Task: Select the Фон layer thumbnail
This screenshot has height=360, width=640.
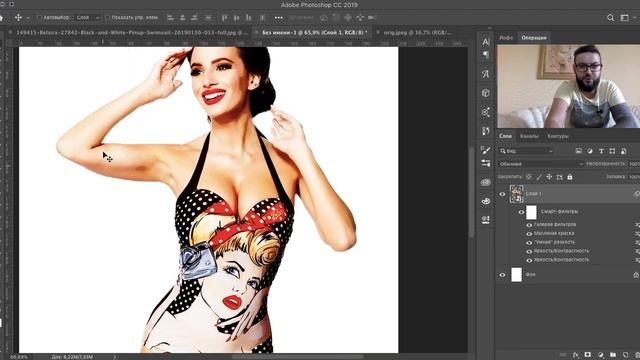Action: pyautogui.click(x=517, y=275)
